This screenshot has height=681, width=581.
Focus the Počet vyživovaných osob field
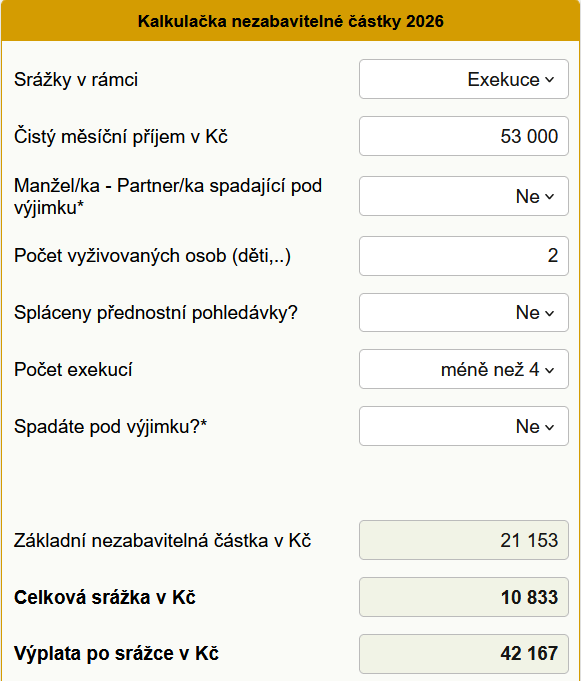464,256
